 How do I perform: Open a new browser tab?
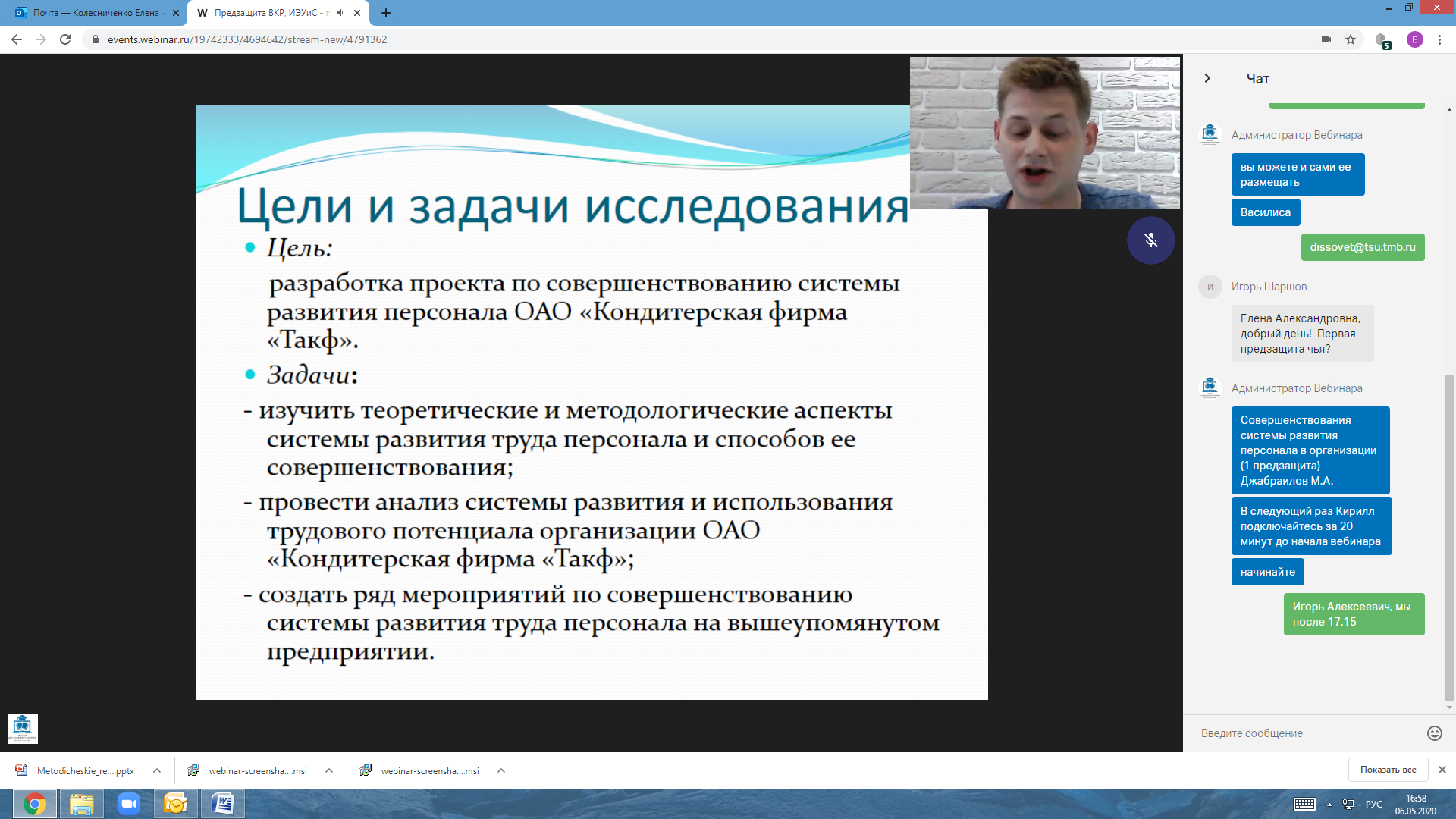coord(386,13)
